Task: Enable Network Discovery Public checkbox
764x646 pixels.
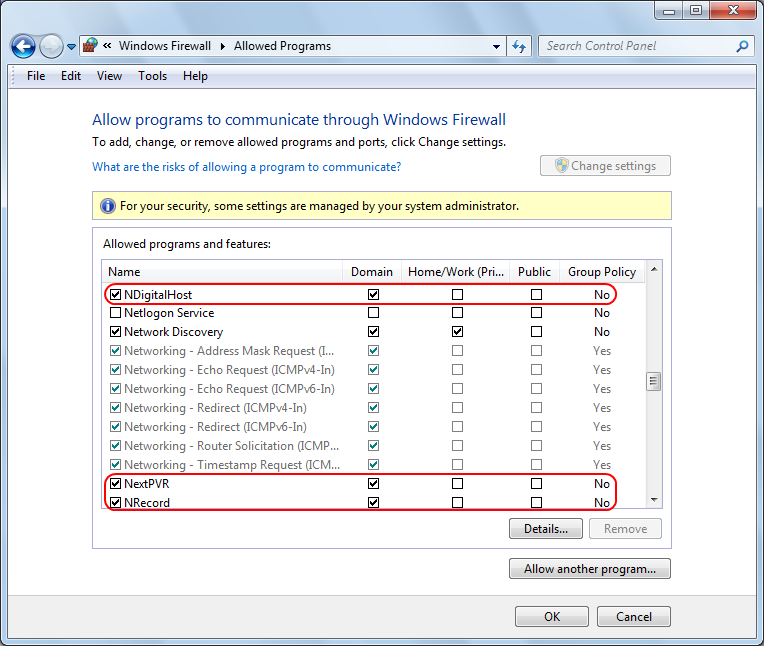Action: coord(536,332)
